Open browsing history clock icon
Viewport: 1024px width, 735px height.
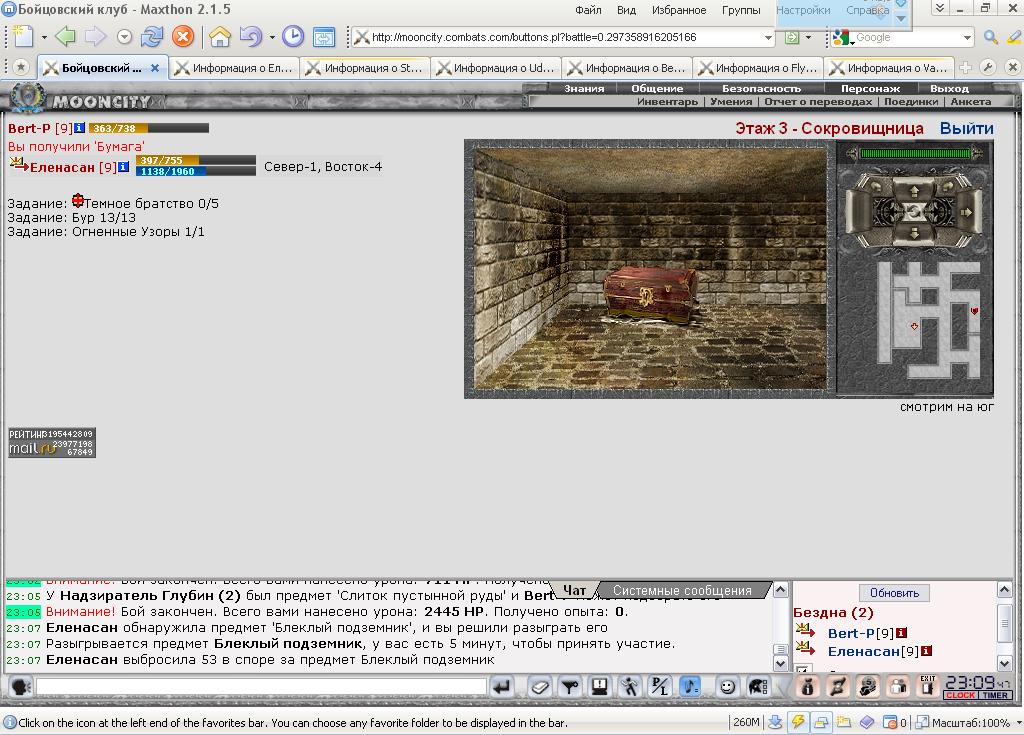[293, 37]
